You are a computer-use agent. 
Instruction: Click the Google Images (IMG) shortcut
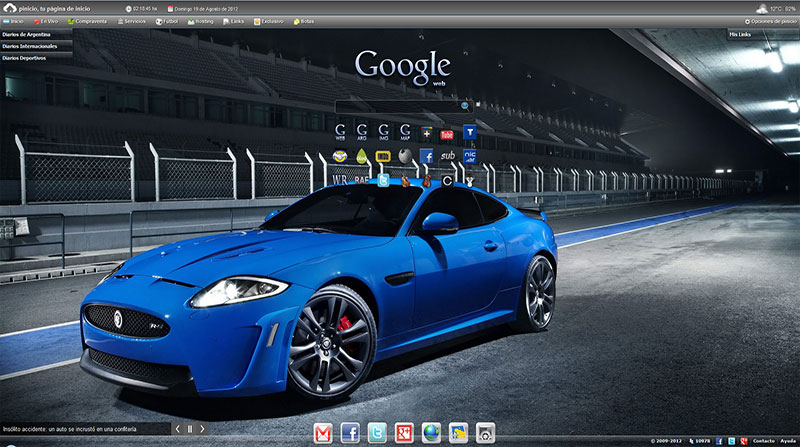tap(383, 132)
